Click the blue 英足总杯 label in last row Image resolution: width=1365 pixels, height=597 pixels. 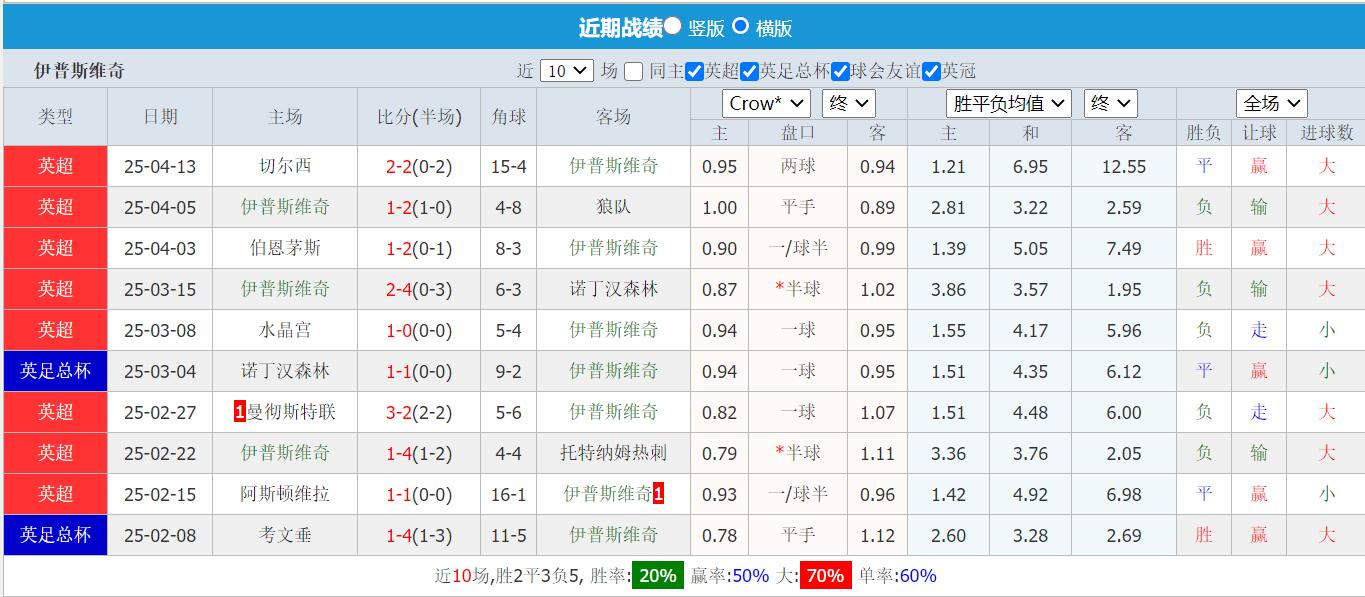(55, 535)
